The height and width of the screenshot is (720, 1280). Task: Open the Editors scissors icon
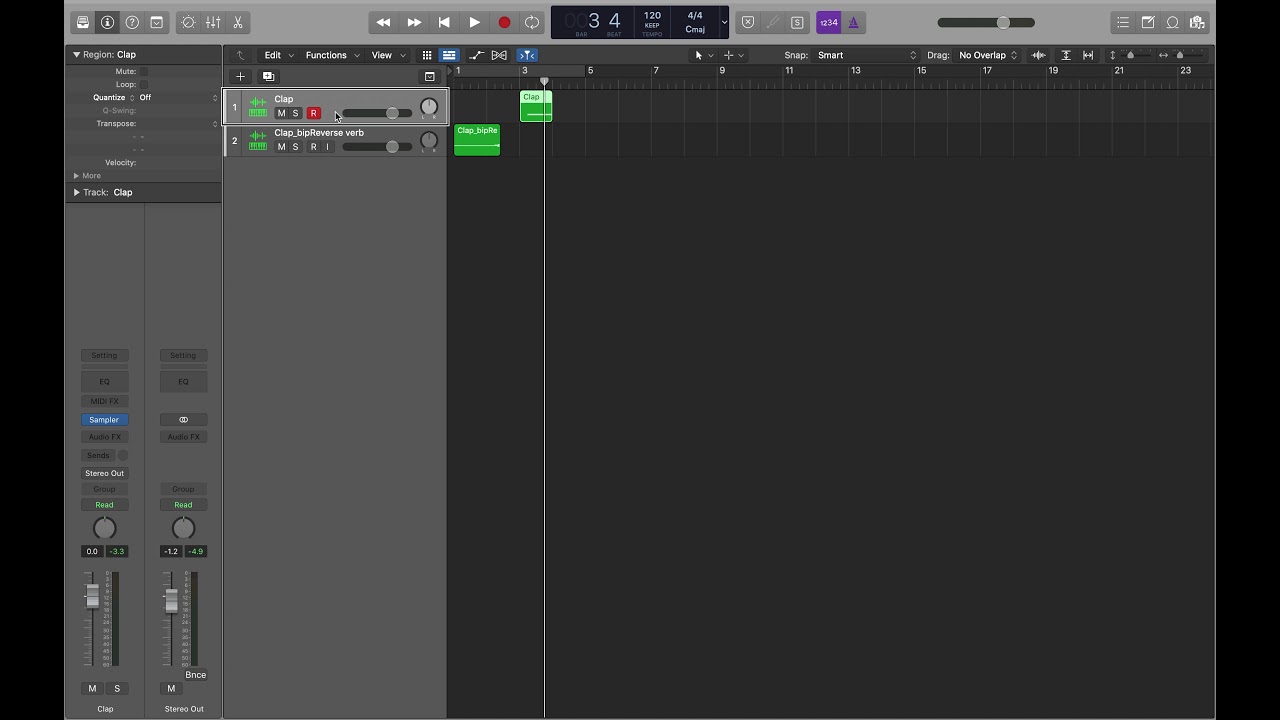coord(238,22)
